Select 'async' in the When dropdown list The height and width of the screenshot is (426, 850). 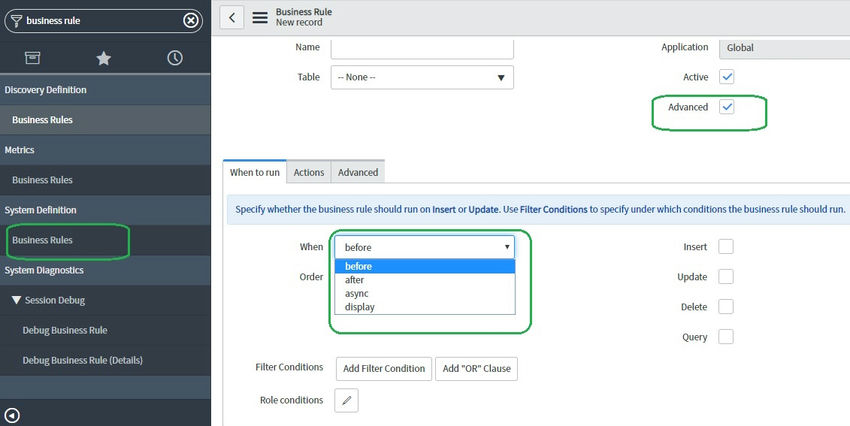coord(355,294)
